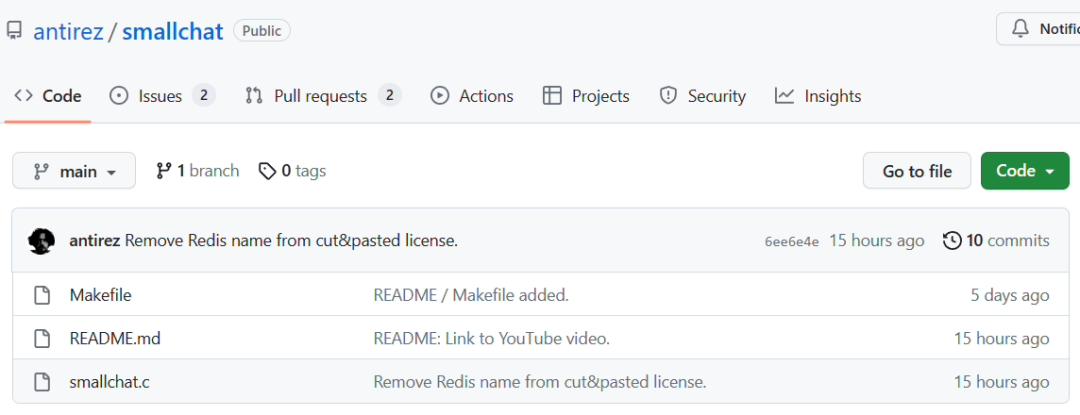
Task: Open commit hash 6ee6e4e
Action: tap(792, 242)
